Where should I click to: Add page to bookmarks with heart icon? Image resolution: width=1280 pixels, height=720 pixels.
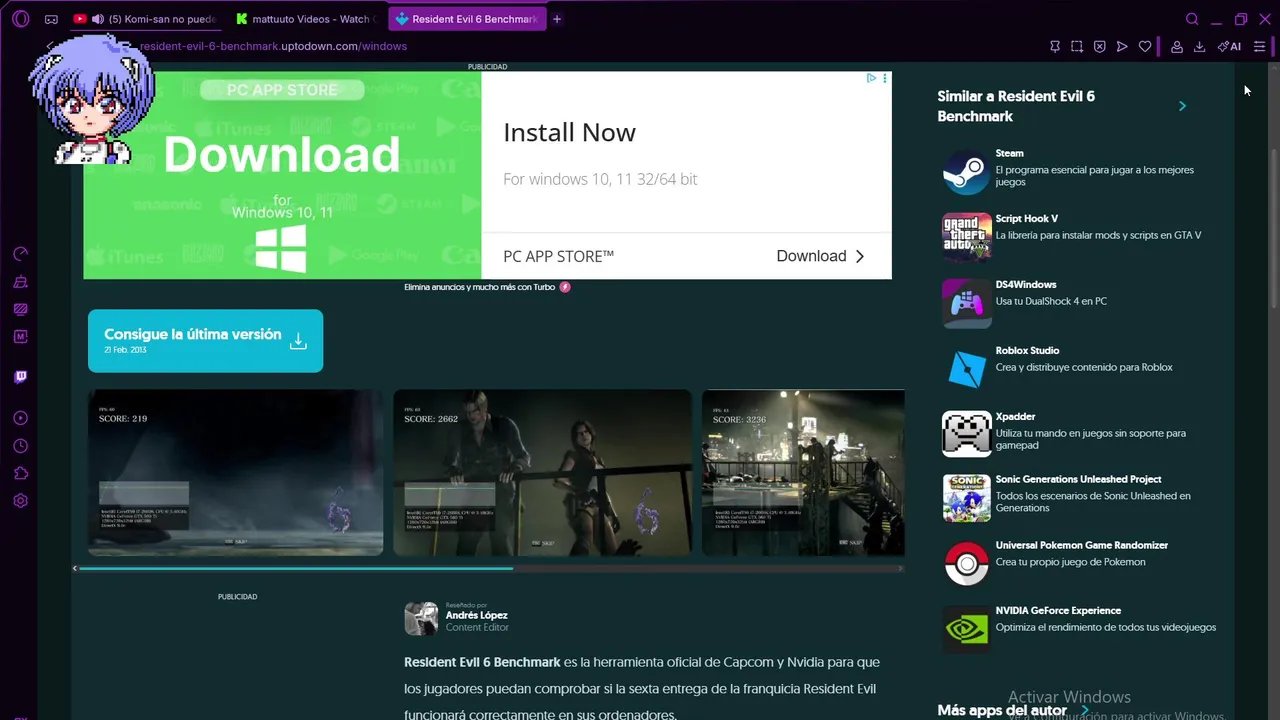(1145, 46)
